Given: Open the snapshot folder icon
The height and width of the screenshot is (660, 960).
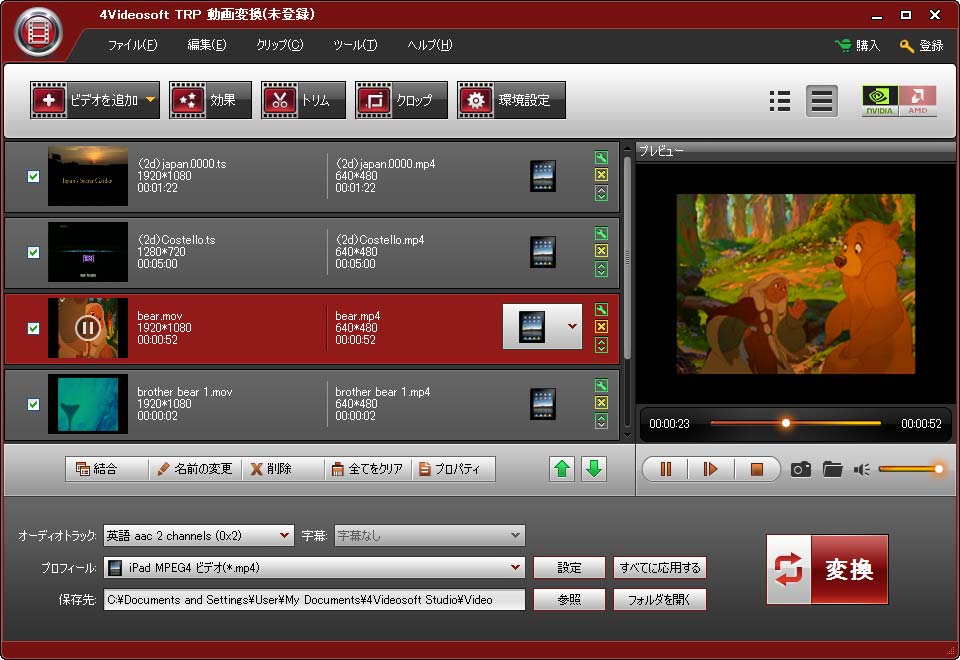Looking at the screenshot, I should coord(832,469).
